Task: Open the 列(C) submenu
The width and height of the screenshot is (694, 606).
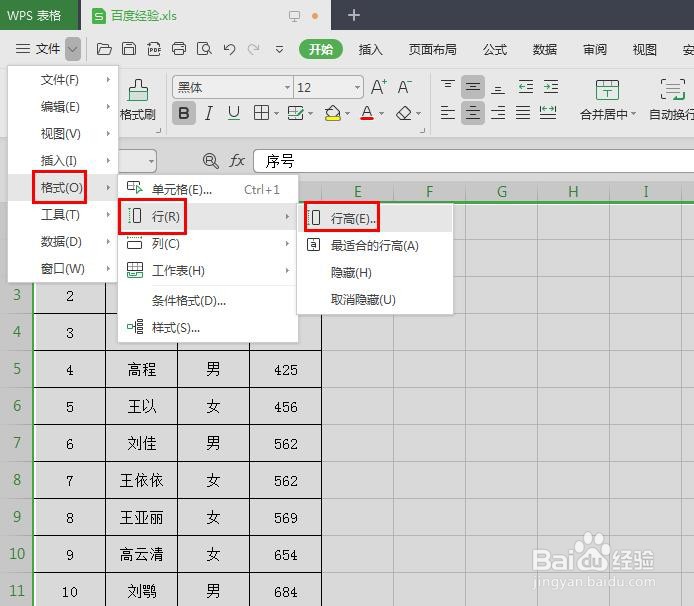Action: (x=208, y=243)
